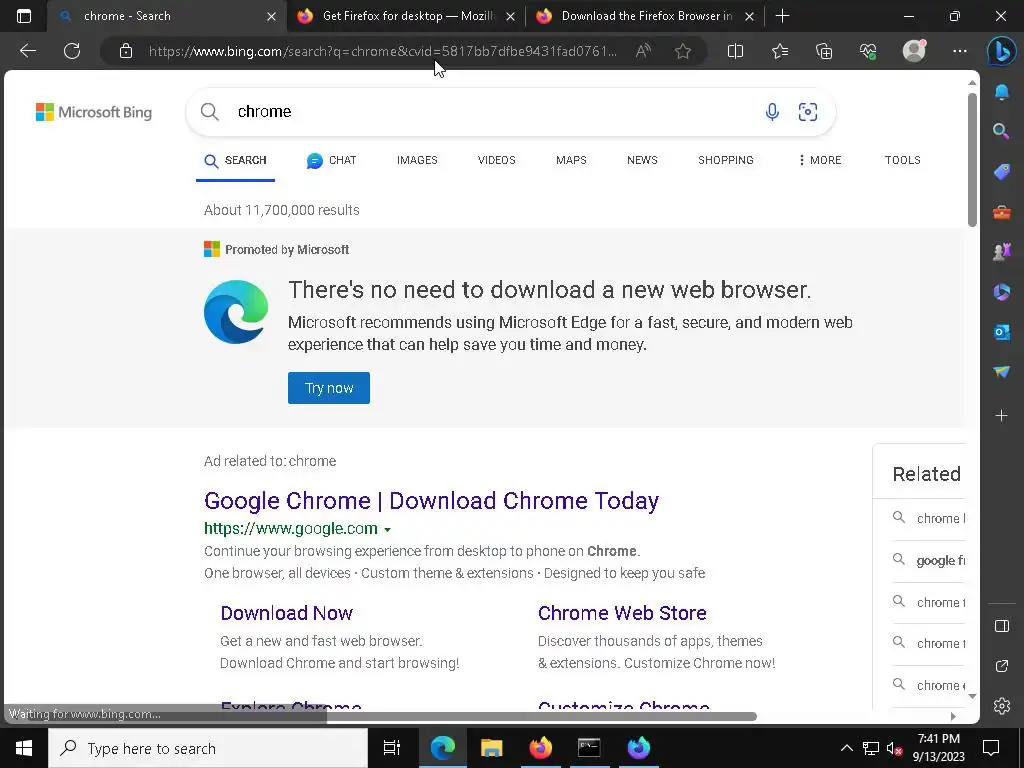Open the terminal window from taskbar
Screen dimensions: 1024x768
point(589,748)
